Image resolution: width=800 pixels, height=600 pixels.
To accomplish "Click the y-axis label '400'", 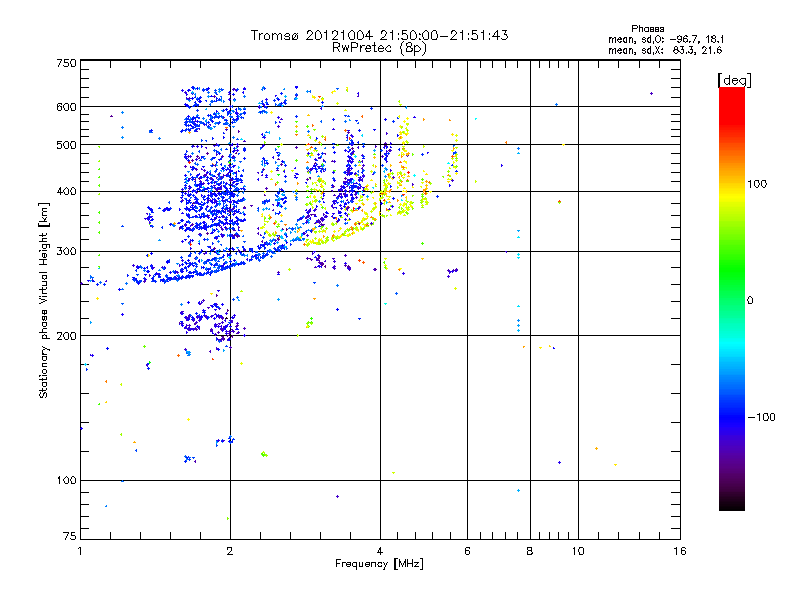I will 66,191.
